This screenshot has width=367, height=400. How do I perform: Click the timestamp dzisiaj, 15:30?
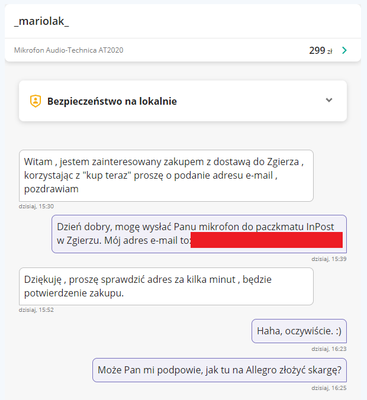tap(36, 206)
